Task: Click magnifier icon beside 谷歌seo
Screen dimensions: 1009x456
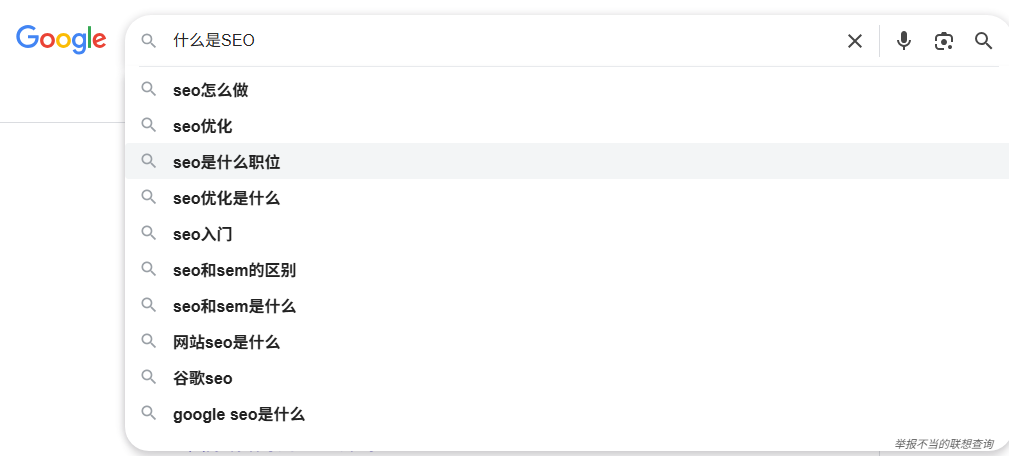Action: pyautogui.click(x=149, y=378)
